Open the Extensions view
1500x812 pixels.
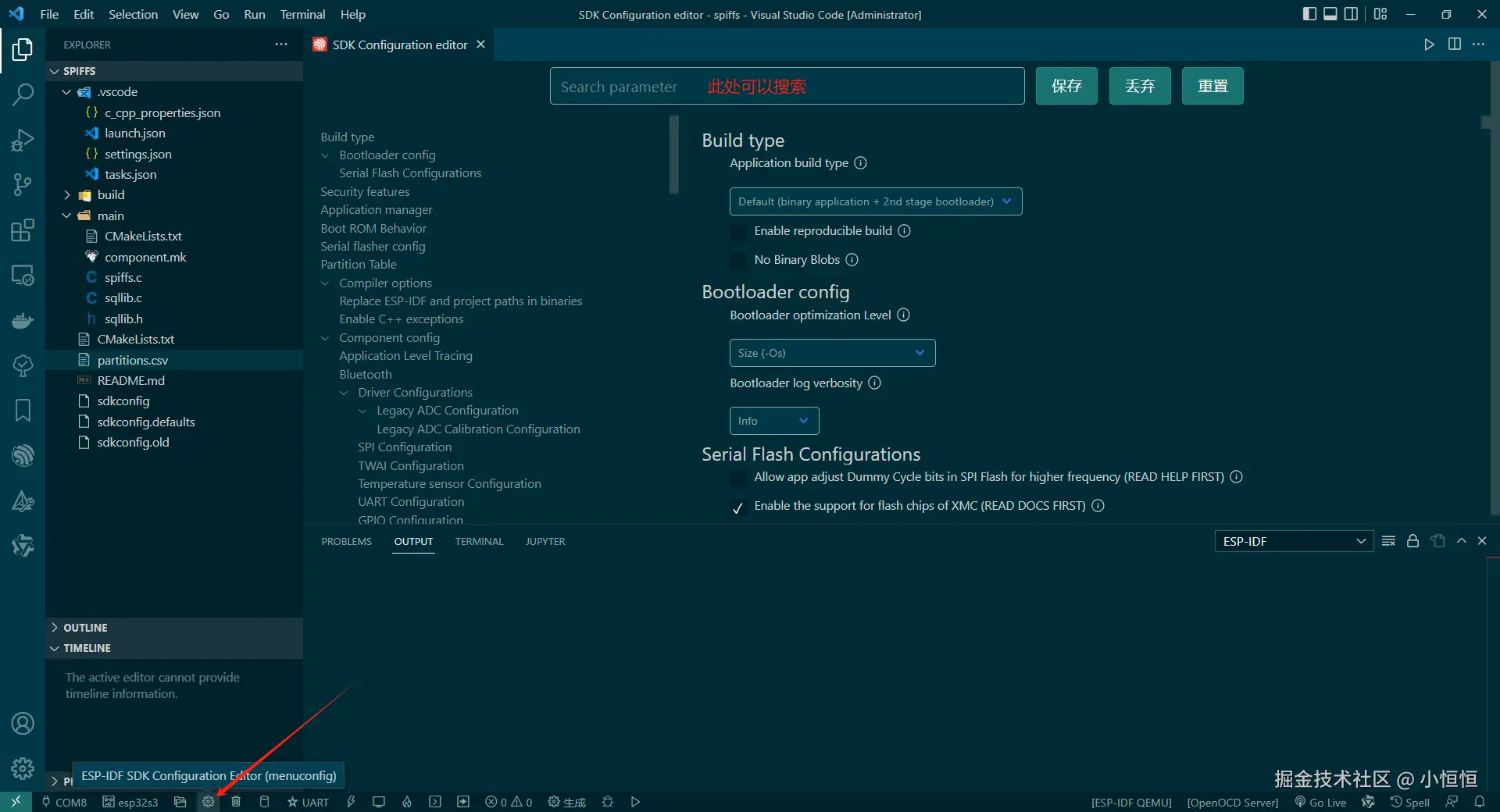click(23, 230)
